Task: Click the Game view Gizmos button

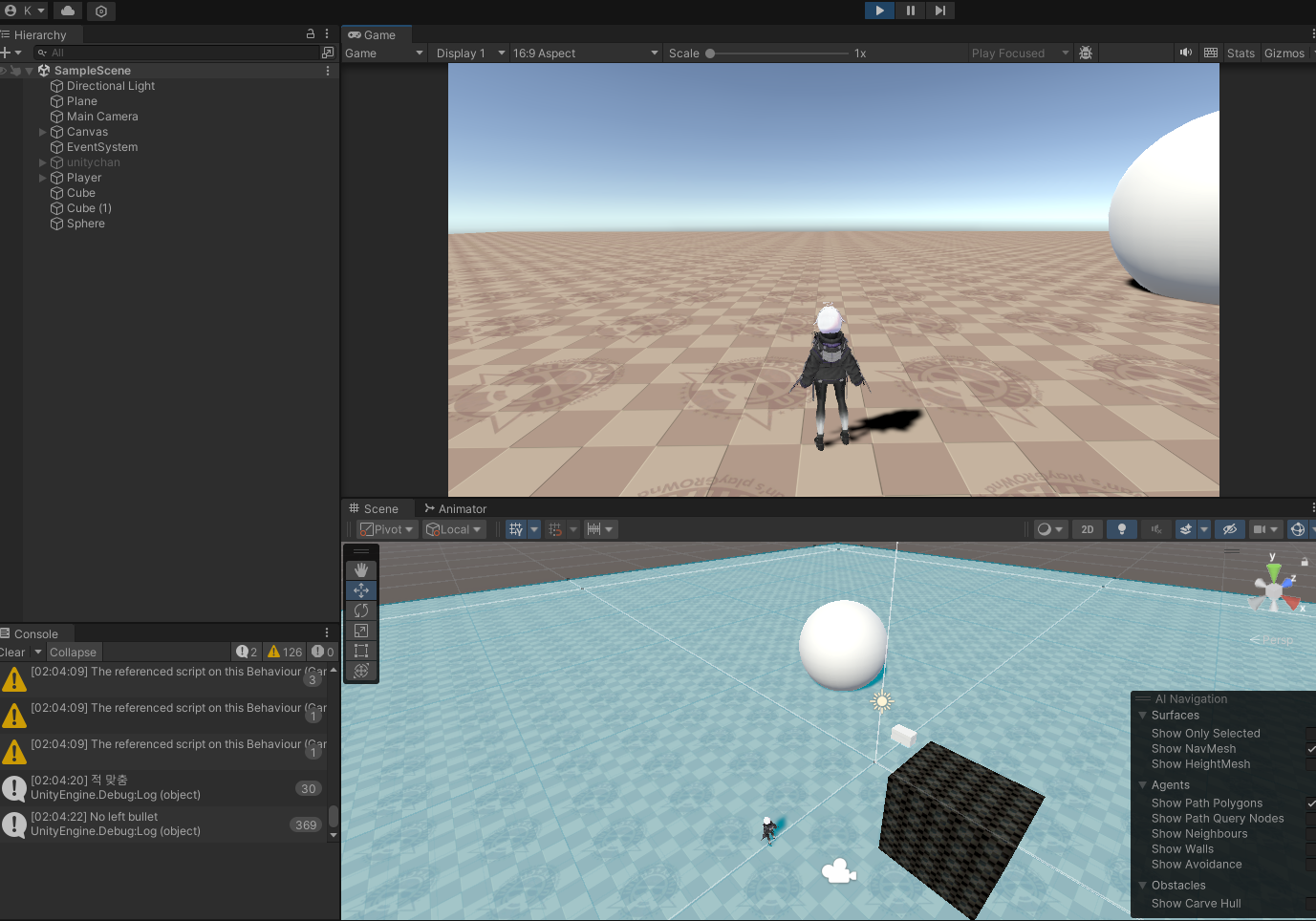Action: pos(1284,54)
